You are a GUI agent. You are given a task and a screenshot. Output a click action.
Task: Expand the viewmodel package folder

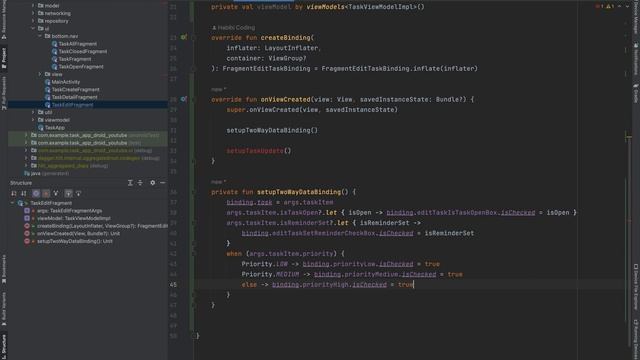tap(33, 120)
